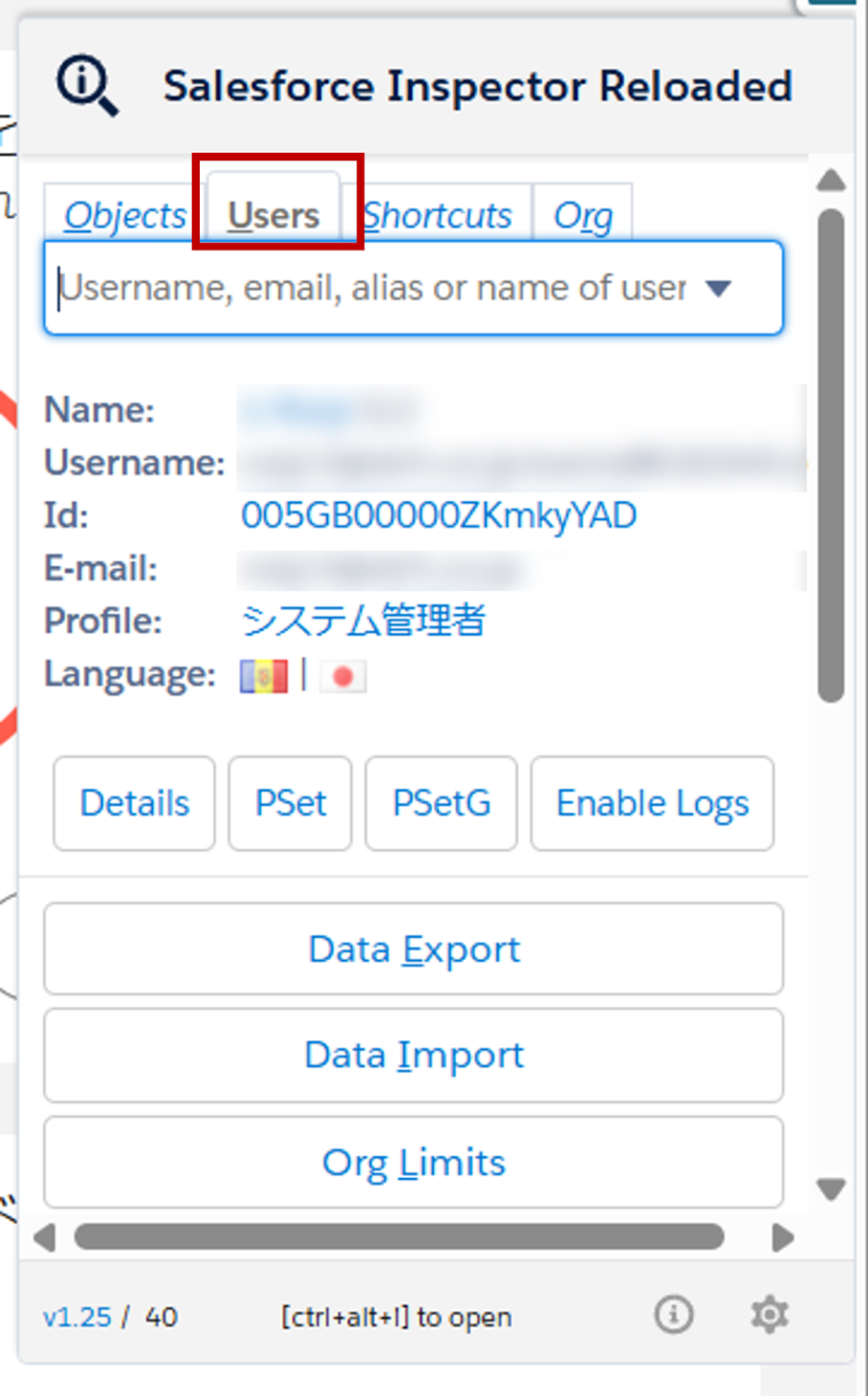
Task: Click the horizontal scrollbar right arrow icon
Action: (783, 1236)
